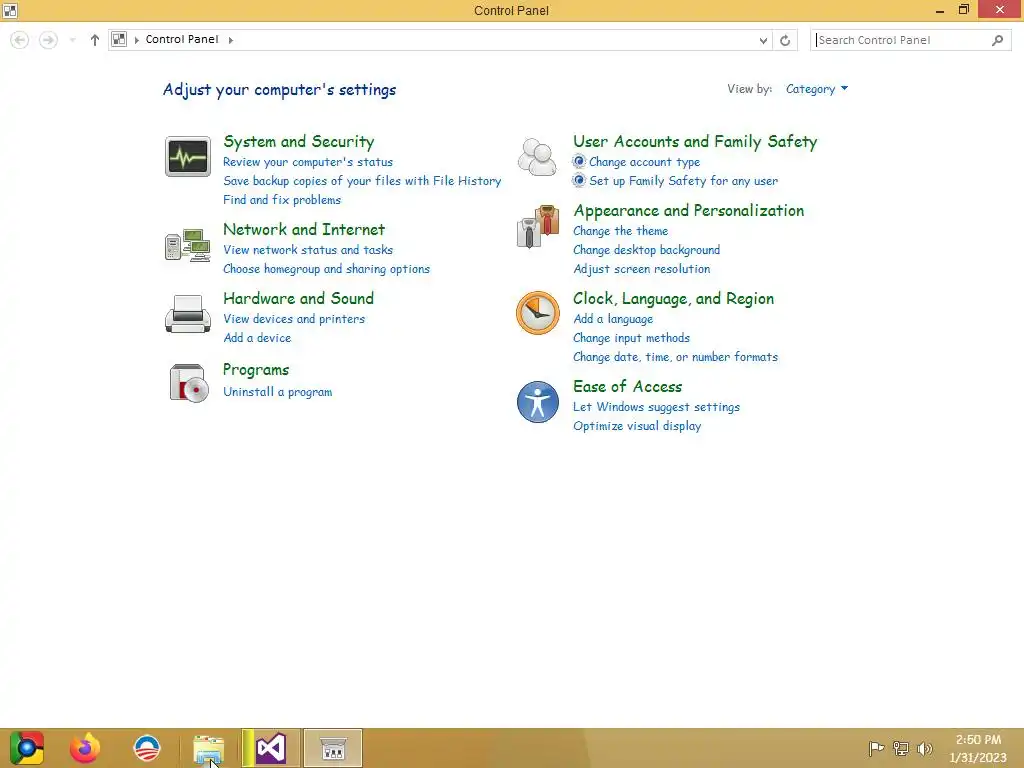The height and width of the screenshot is (768, 1024).
Task: Click the shield icon beside Set up Family Safety
Action: [579, 180]
